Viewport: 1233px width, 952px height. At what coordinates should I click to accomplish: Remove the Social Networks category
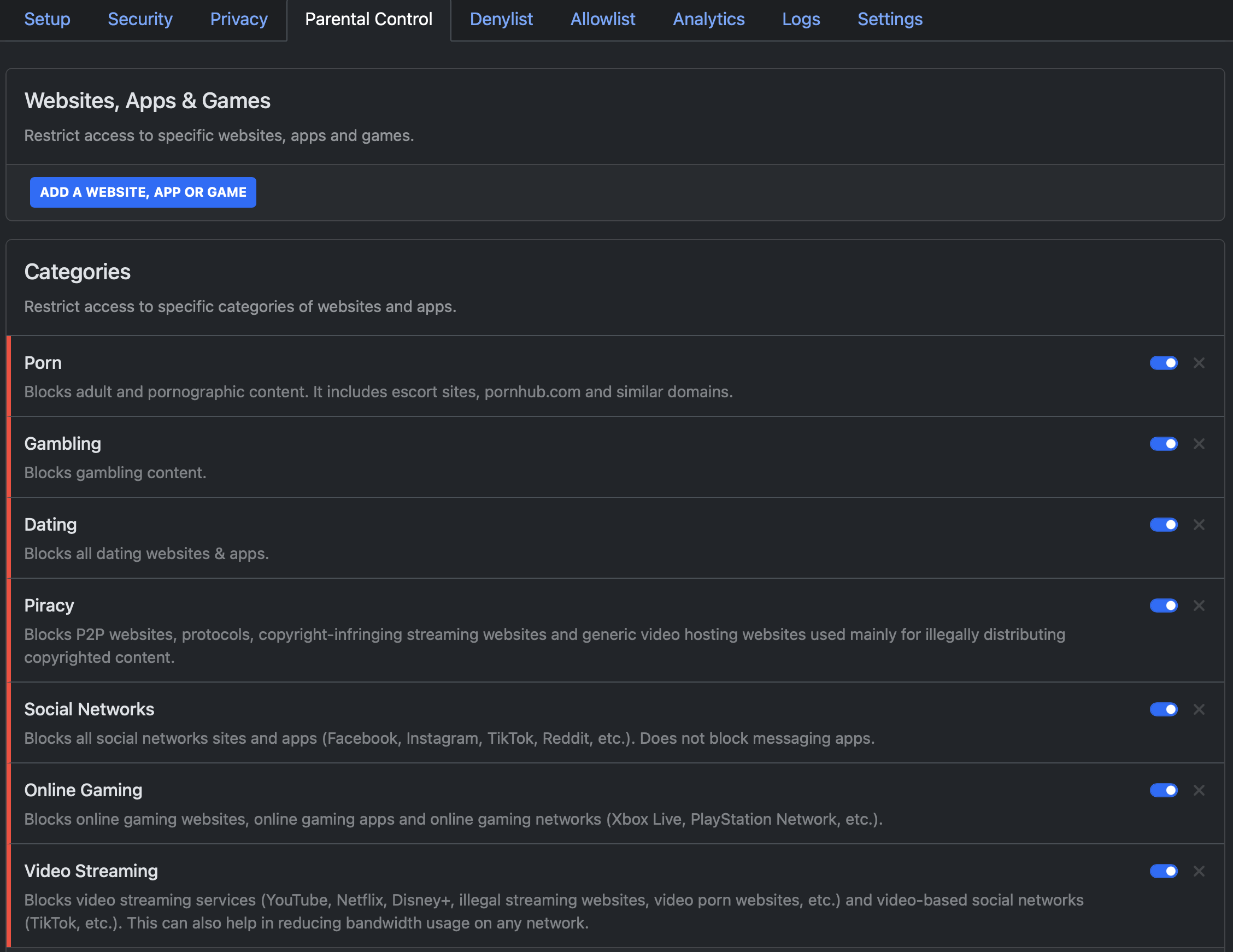coord(1199,710)
